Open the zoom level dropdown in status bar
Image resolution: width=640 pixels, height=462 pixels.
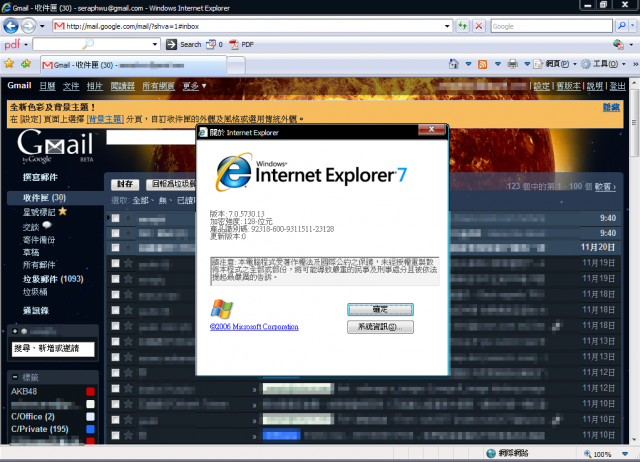tap(624, 454)
